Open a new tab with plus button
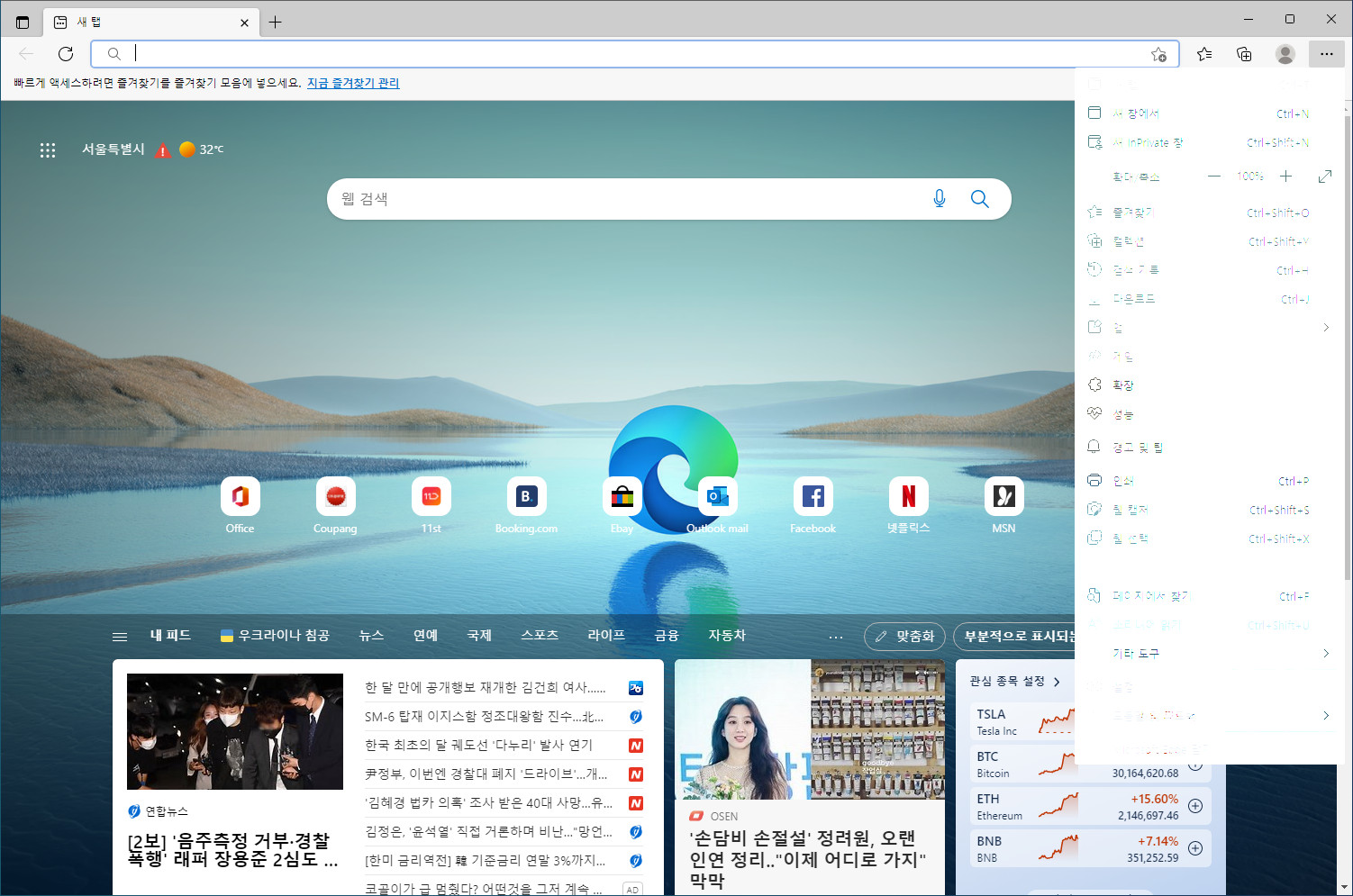The image size is (1353, 896). [276, 22]
